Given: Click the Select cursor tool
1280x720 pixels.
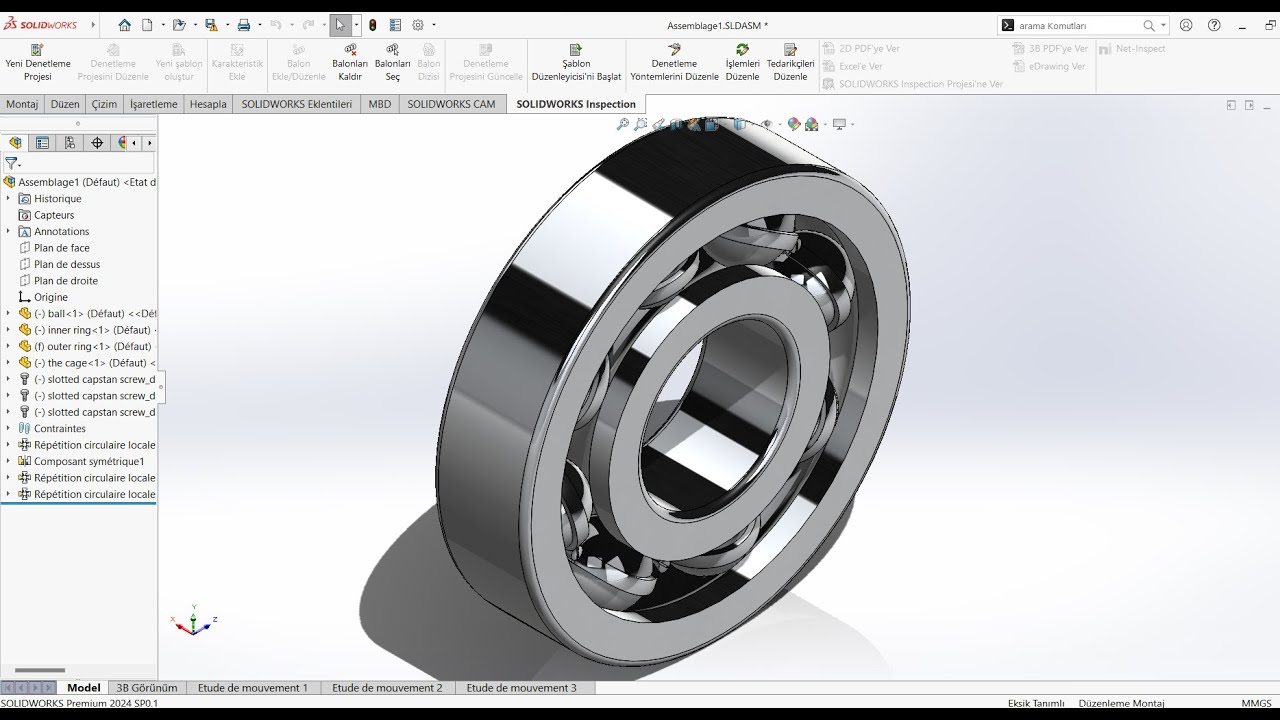Looking at the screenshot, I should click(340, 25).
